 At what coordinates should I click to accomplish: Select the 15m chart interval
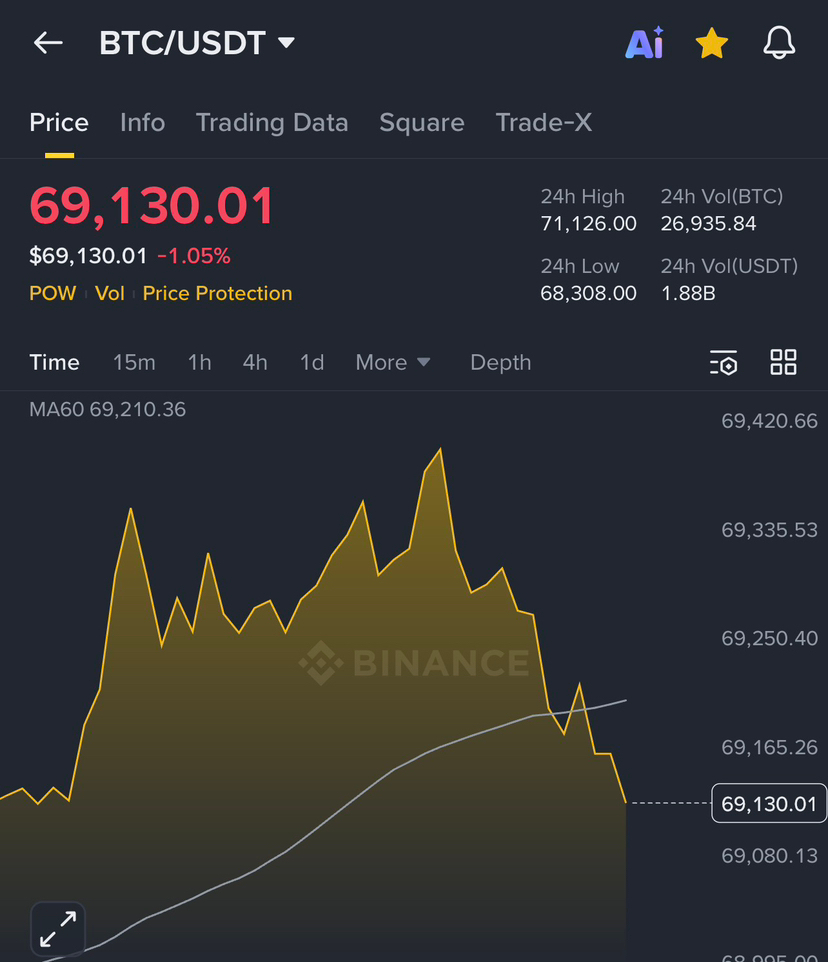[x=134, y=363]
